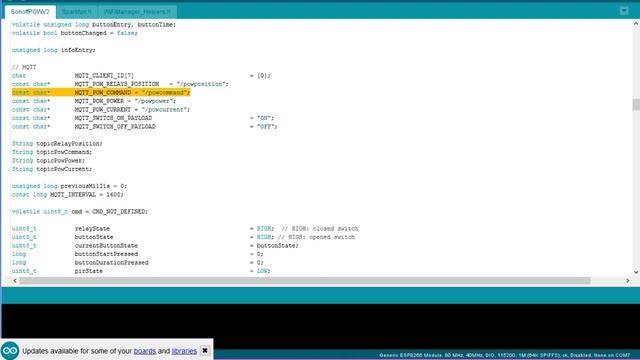Viewport: 640px width, 360px height.
Task: Click the horizontal scrollbar thumb
Action: (x=304, y=281)
